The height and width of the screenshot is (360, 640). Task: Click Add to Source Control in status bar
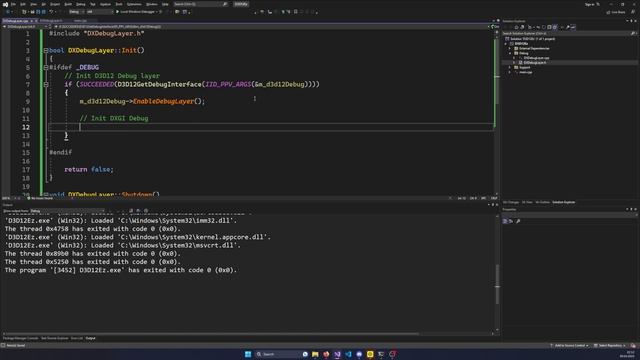click(570, 346)
